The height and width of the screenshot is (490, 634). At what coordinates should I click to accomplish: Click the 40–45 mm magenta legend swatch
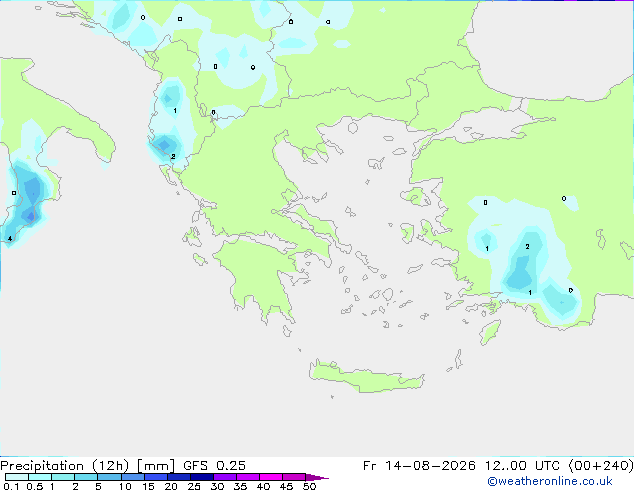pos(271,477)
